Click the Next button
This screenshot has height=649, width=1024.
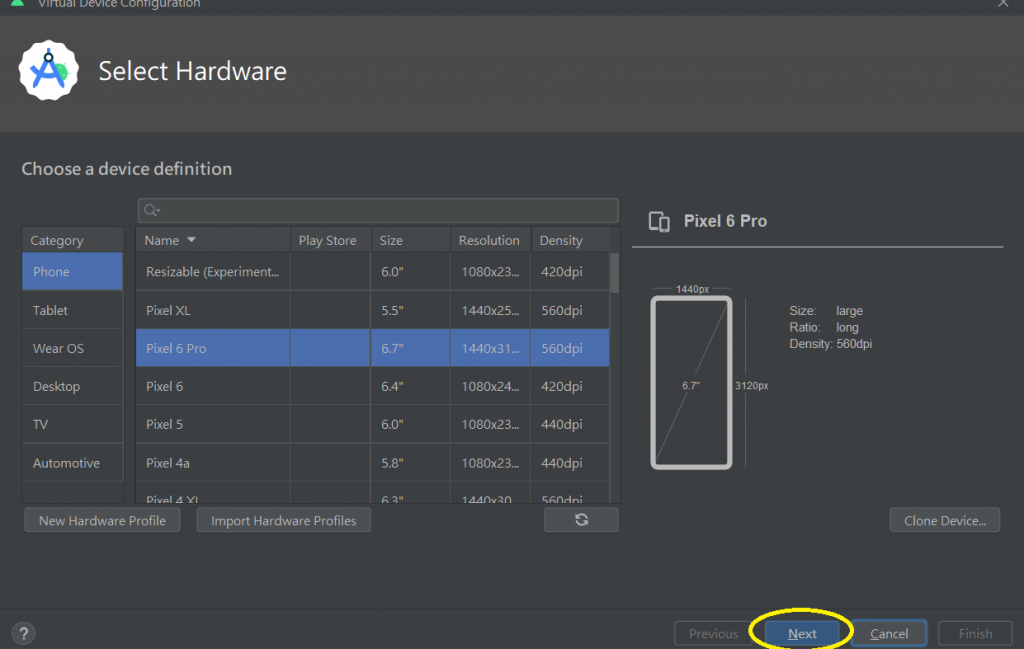[x=802, y=633]
